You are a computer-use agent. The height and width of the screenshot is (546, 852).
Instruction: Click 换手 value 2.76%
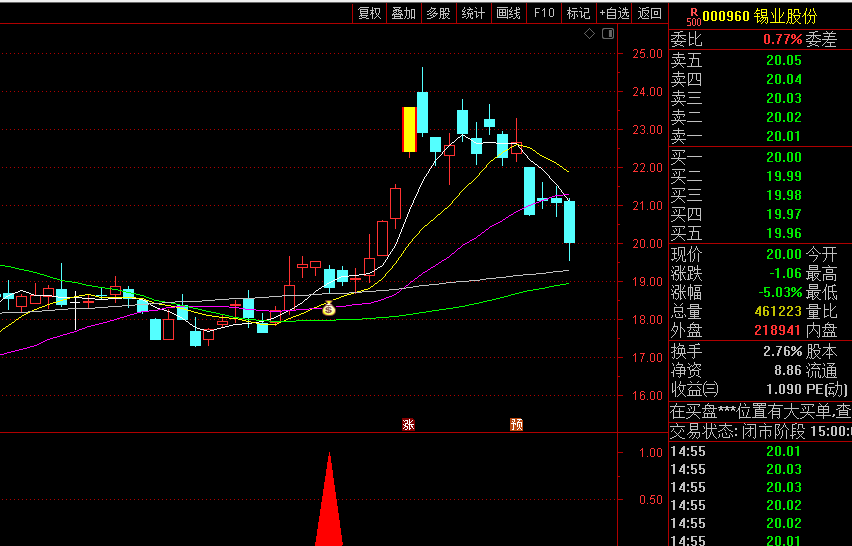(x=782, y=352)
